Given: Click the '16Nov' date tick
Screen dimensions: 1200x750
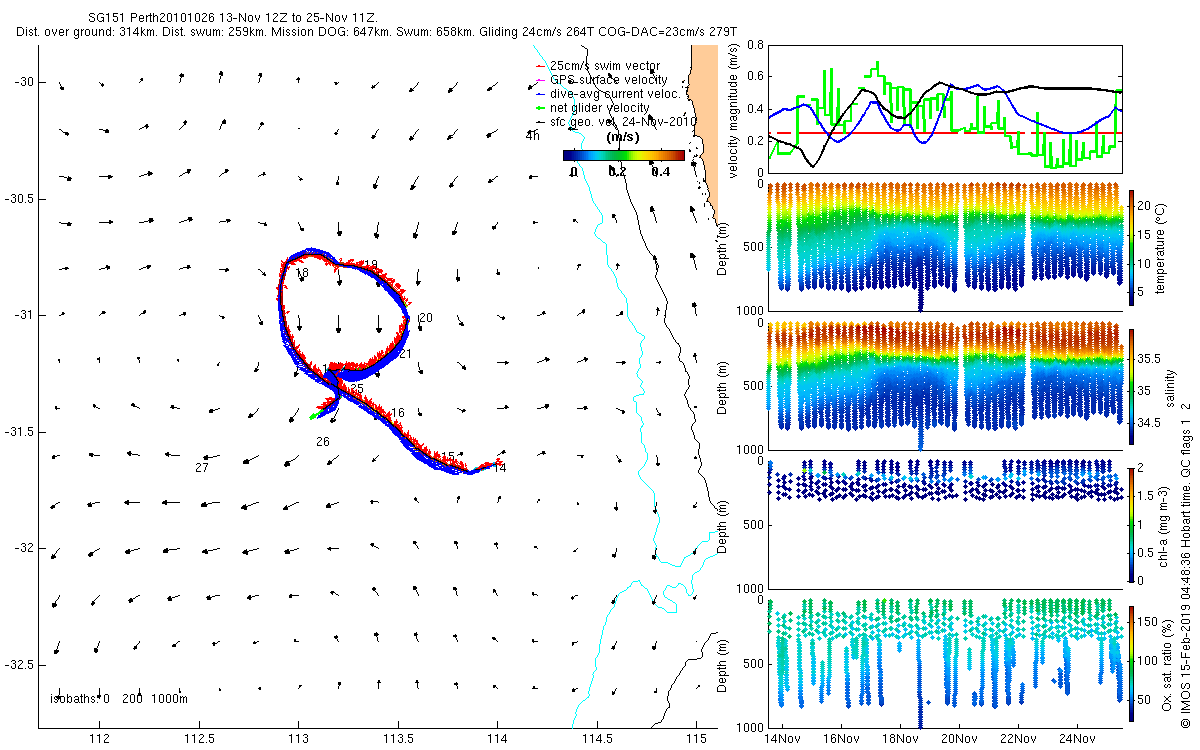Looking at the screenshot, I should [x=841, y=739].
